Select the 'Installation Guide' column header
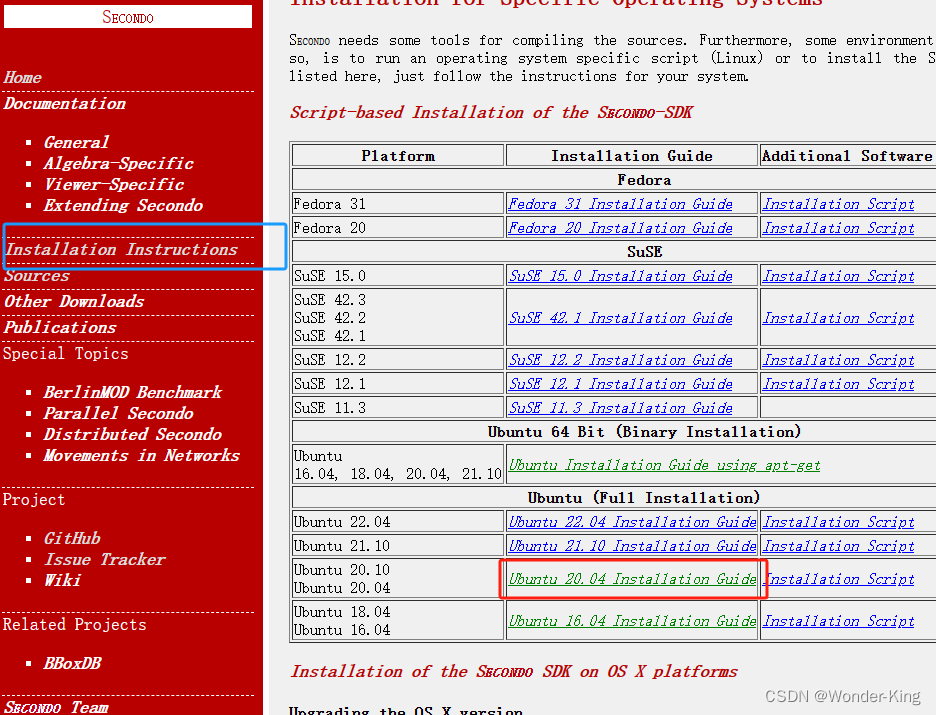Viewport: 936px width, 715px height. (x=632, y=156)
